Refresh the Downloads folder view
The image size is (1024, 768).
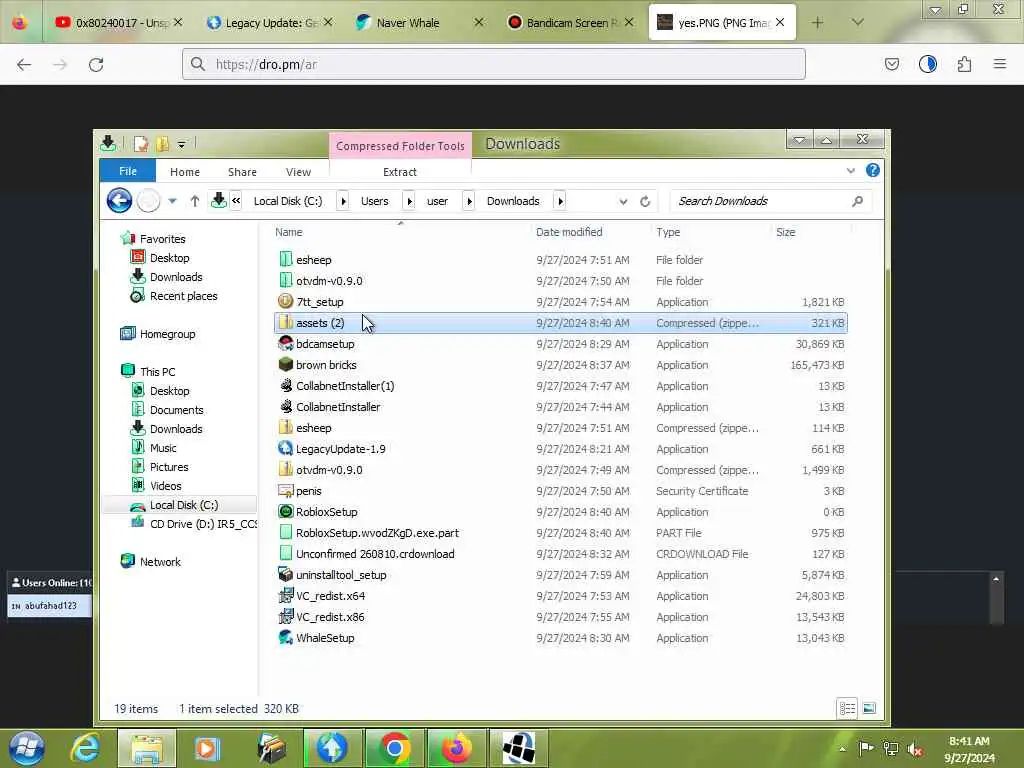tap(645, 201)
